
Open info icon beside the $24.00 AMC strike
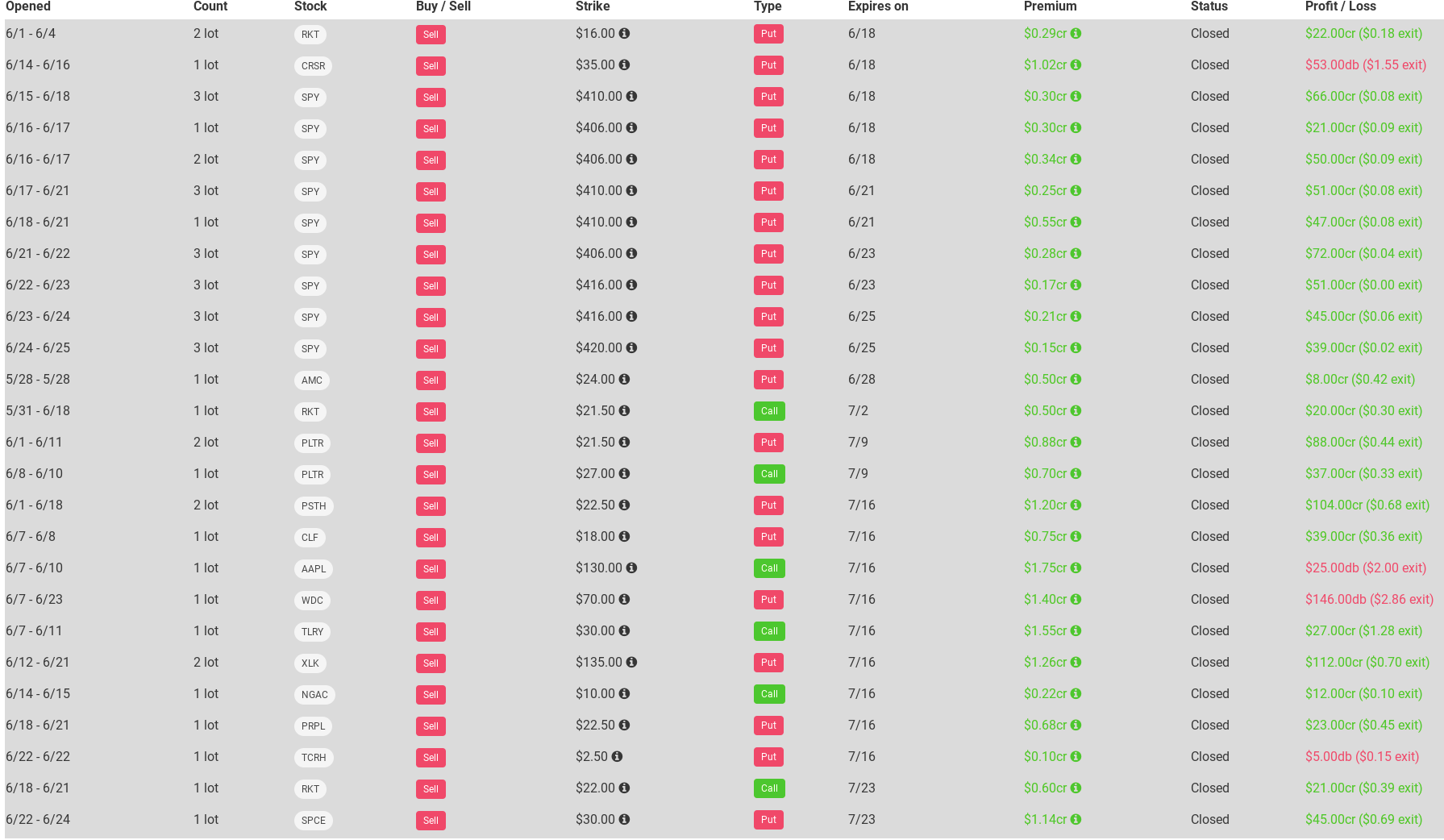coord(624,380)
